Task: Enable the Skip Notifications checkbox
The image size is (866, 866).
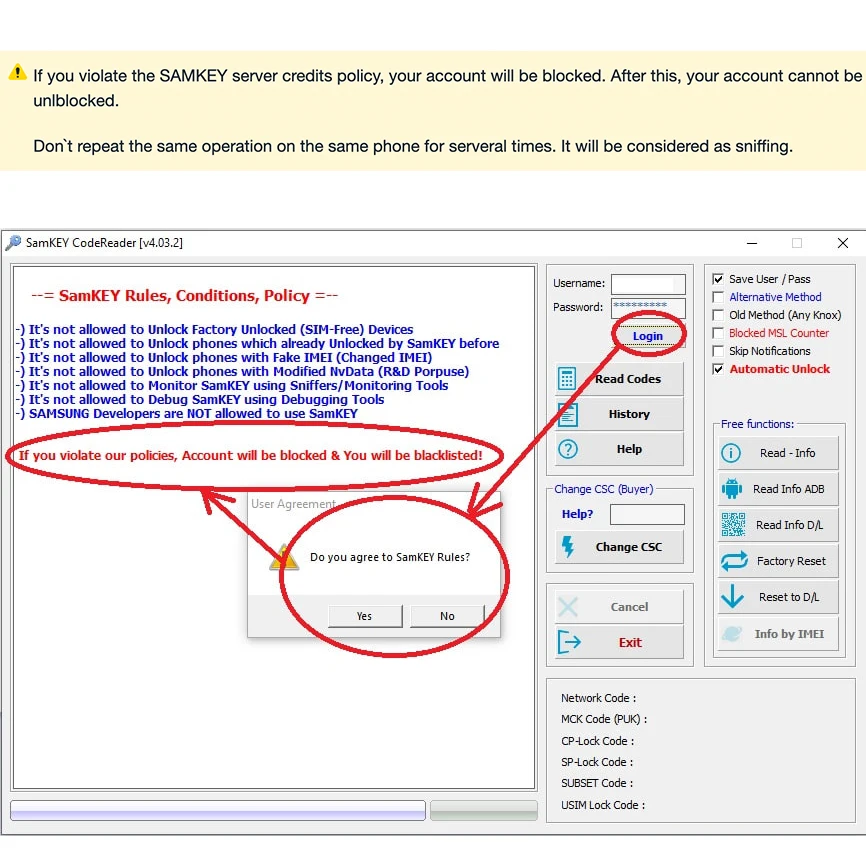Action: click(718, 351)
